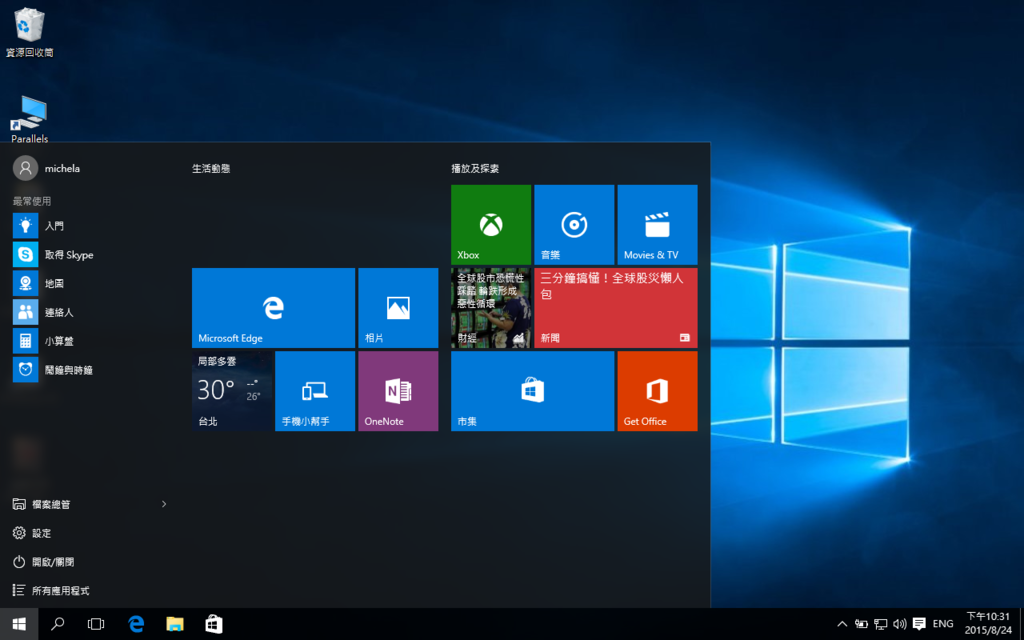Click the clock showing 下午10:31

pos(988,624)
